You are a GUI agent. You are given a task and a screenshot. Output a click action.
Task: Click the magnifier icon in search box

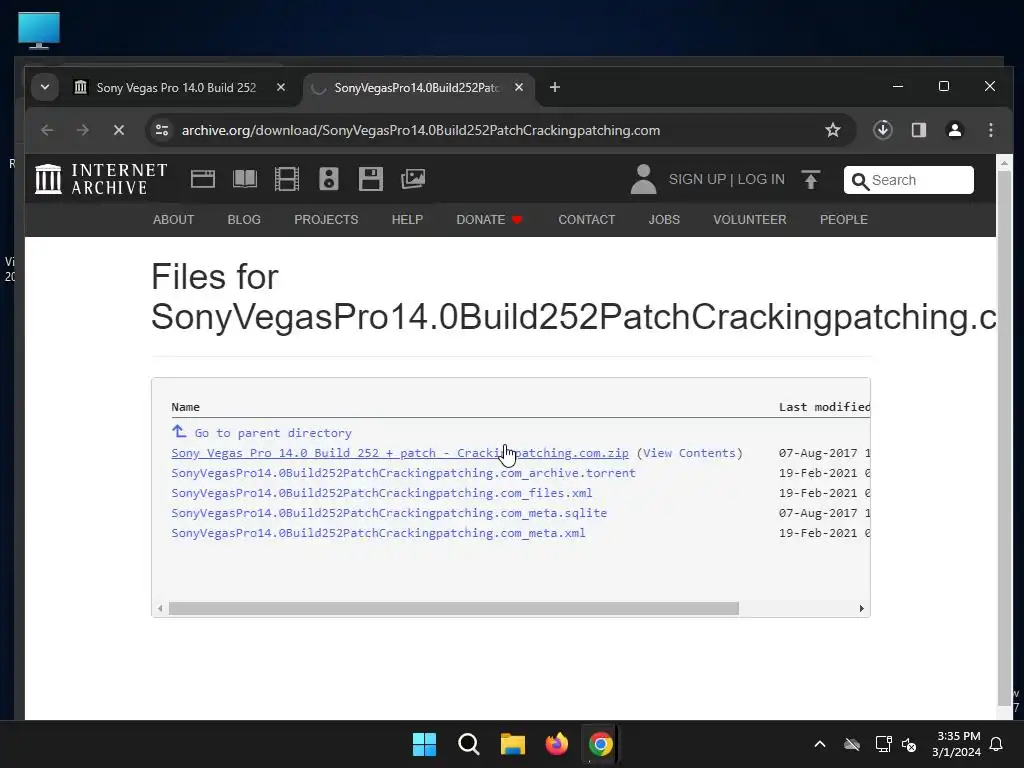pyautogui.click(x=860, y=181)
